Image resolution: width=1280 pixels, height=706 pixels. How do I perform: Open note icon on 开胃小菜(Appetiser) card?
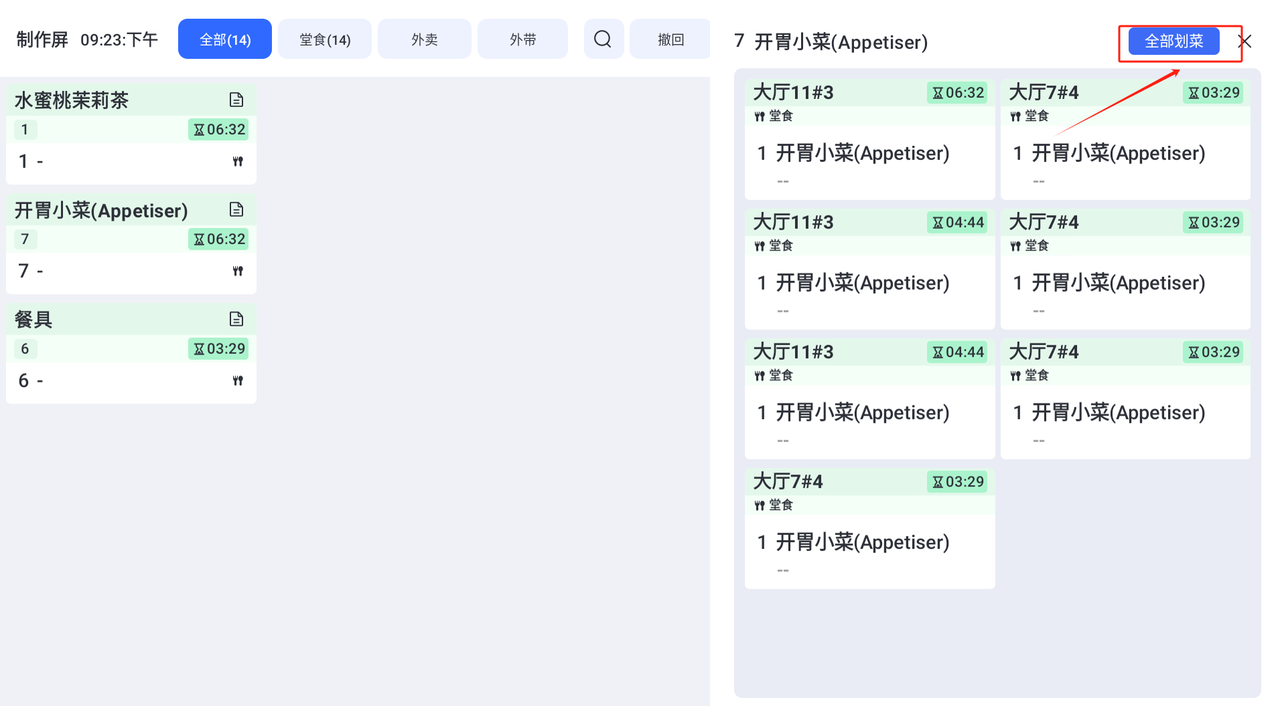236,210
